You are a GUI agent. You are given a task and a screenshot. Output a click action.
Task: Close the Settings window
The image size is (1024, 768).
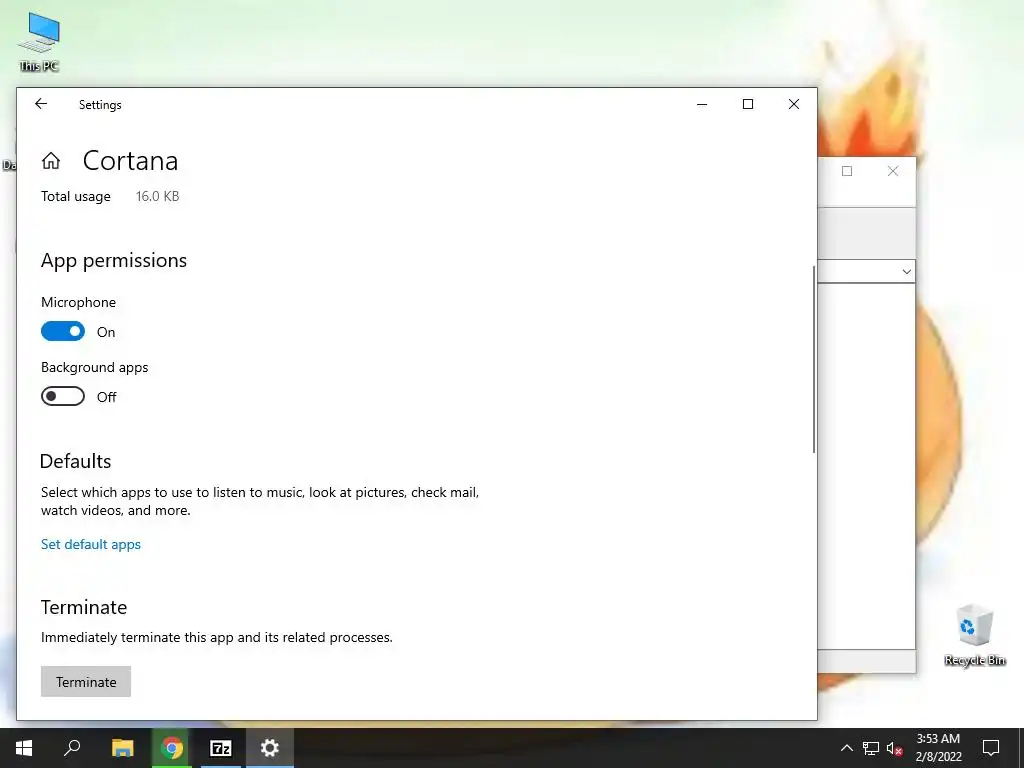pyautogui.click(x=793, y=104)
